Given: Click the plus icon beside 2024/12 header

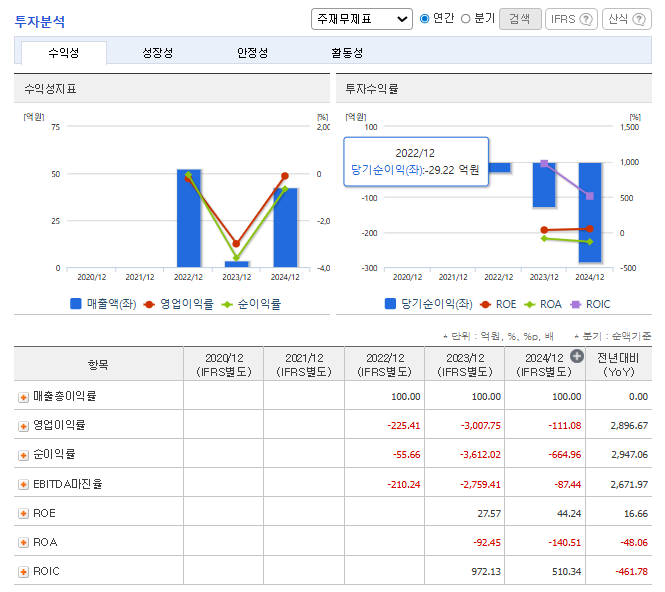Looking at the screenshot, I should pos(576,356).
